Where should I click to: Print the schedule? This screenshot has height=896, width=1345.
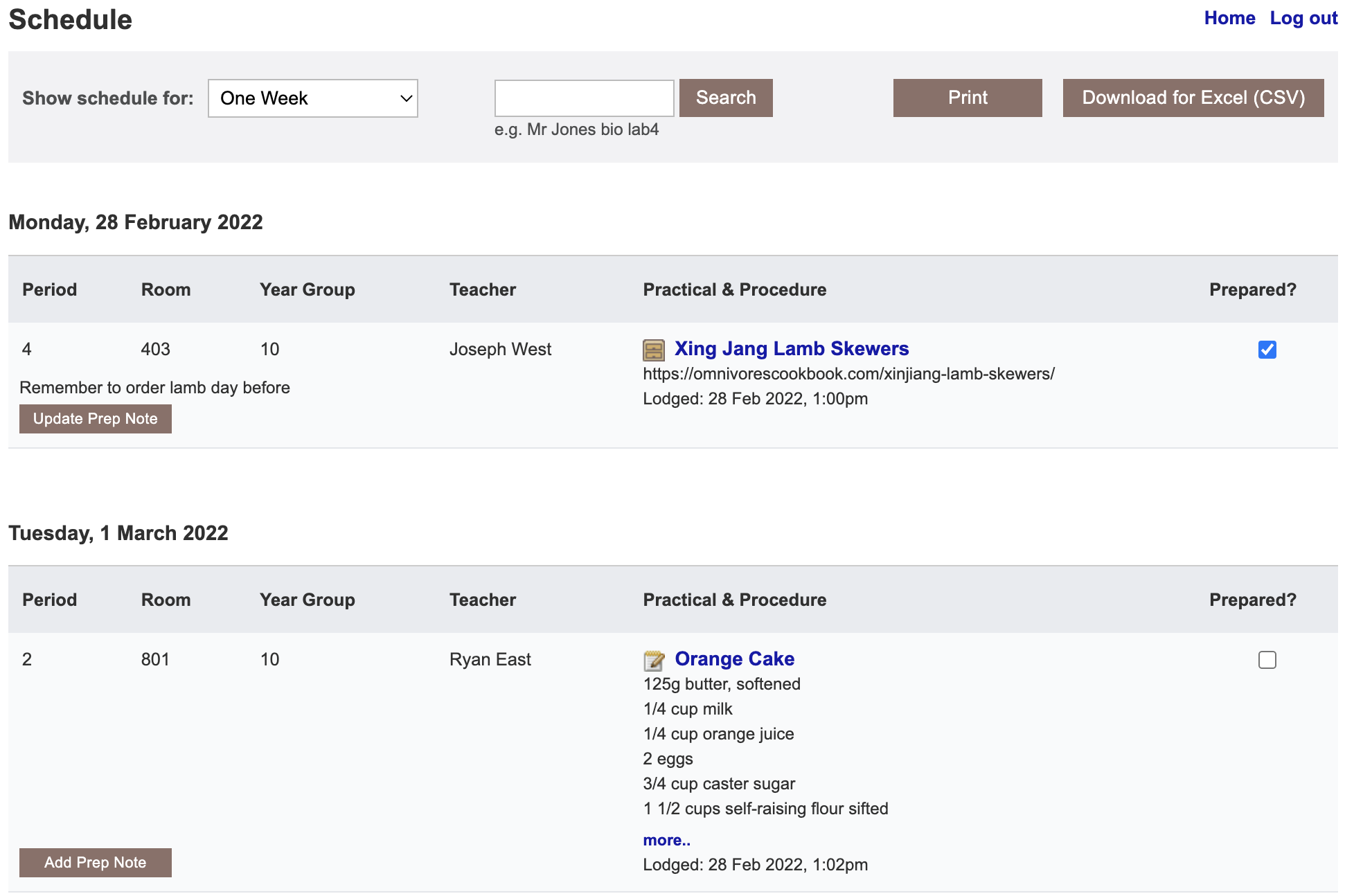click(967, 98)
